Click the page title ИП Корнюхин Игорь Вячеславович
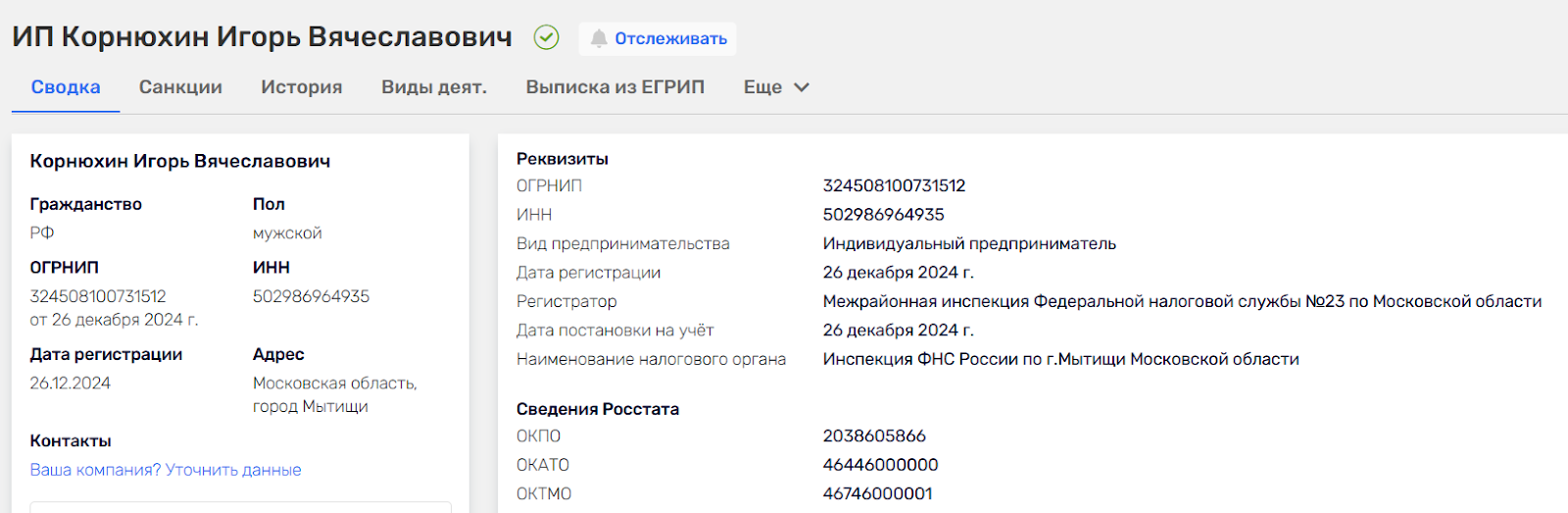 click(262, 37)
